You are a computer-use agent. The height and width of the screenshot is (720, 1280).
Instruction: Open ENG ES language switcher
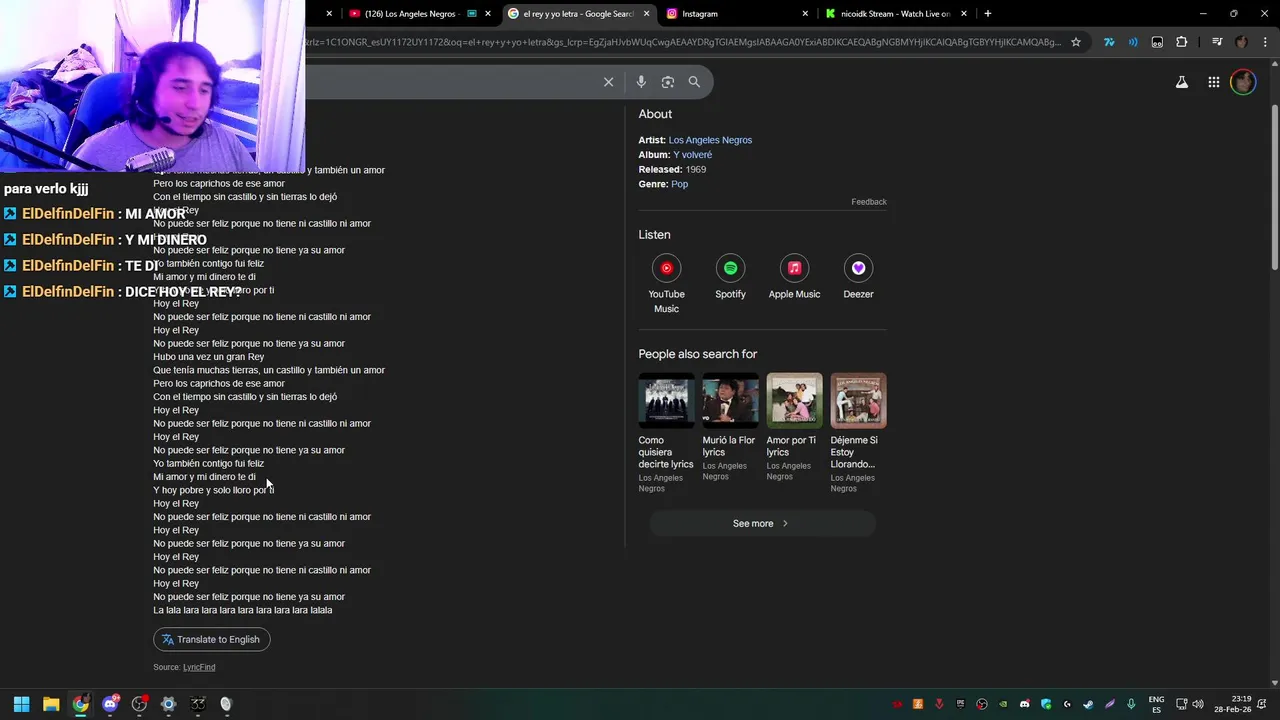click(1156, 704)
